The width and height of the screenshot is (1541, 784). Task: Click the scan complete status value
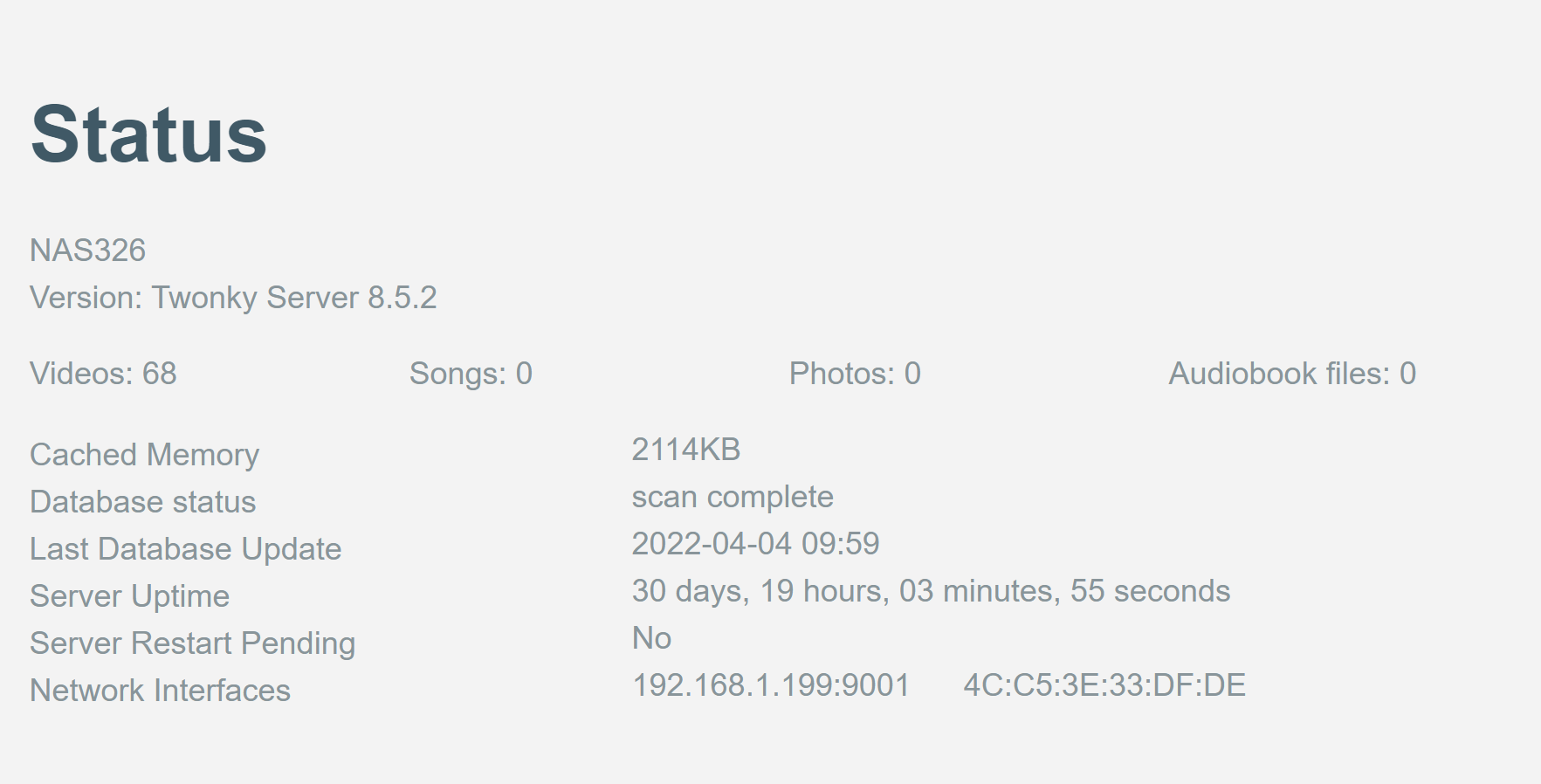pos(733,497)
